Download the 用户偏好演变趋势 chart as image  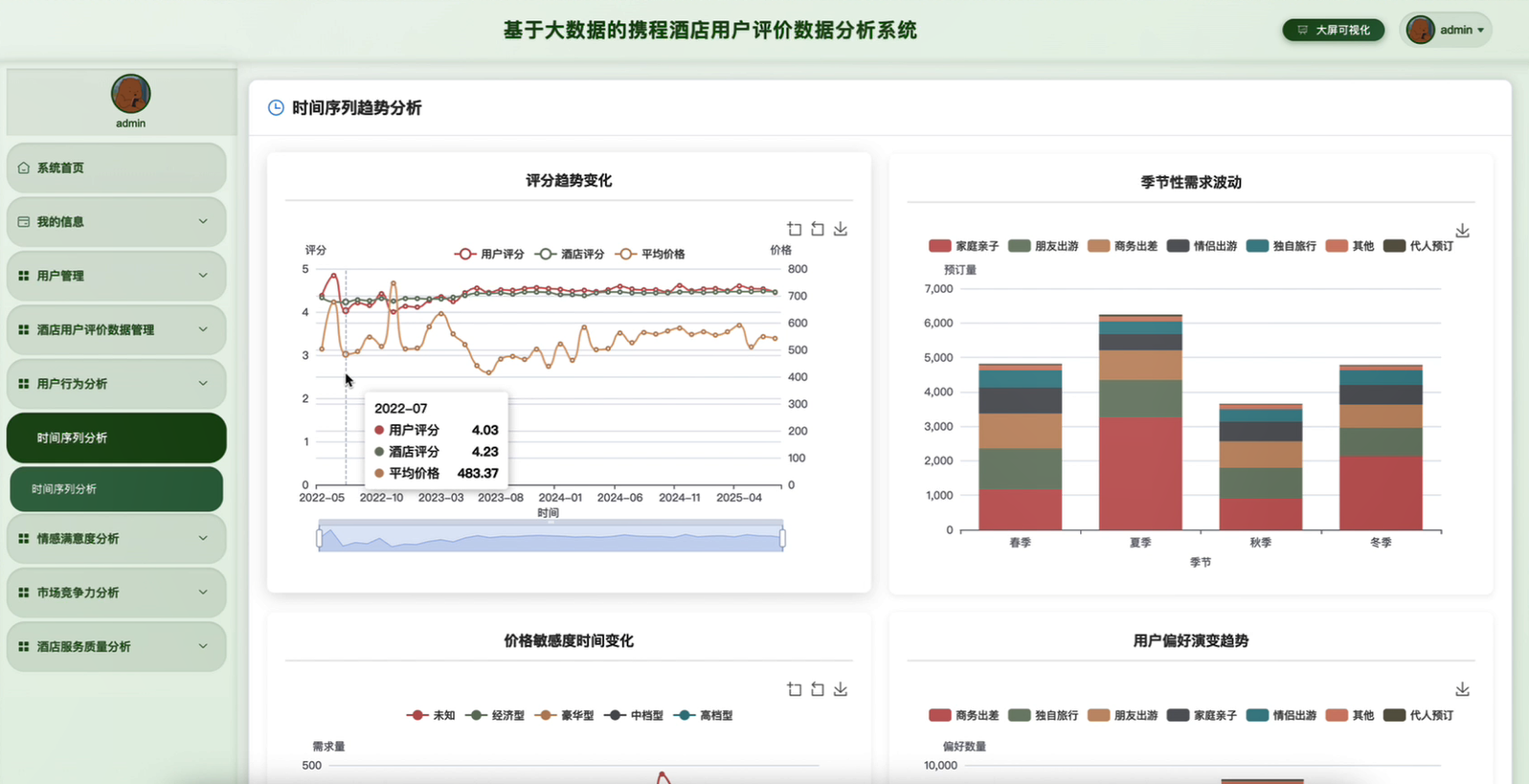pyautogui.click(x=1462, y=689)
